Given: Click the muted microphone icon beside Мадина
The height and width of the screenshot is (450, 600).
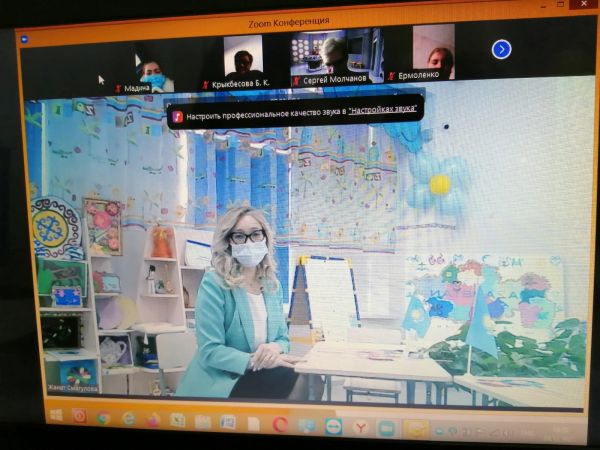Looking at the screenshot, I should (x=119, y=87).
